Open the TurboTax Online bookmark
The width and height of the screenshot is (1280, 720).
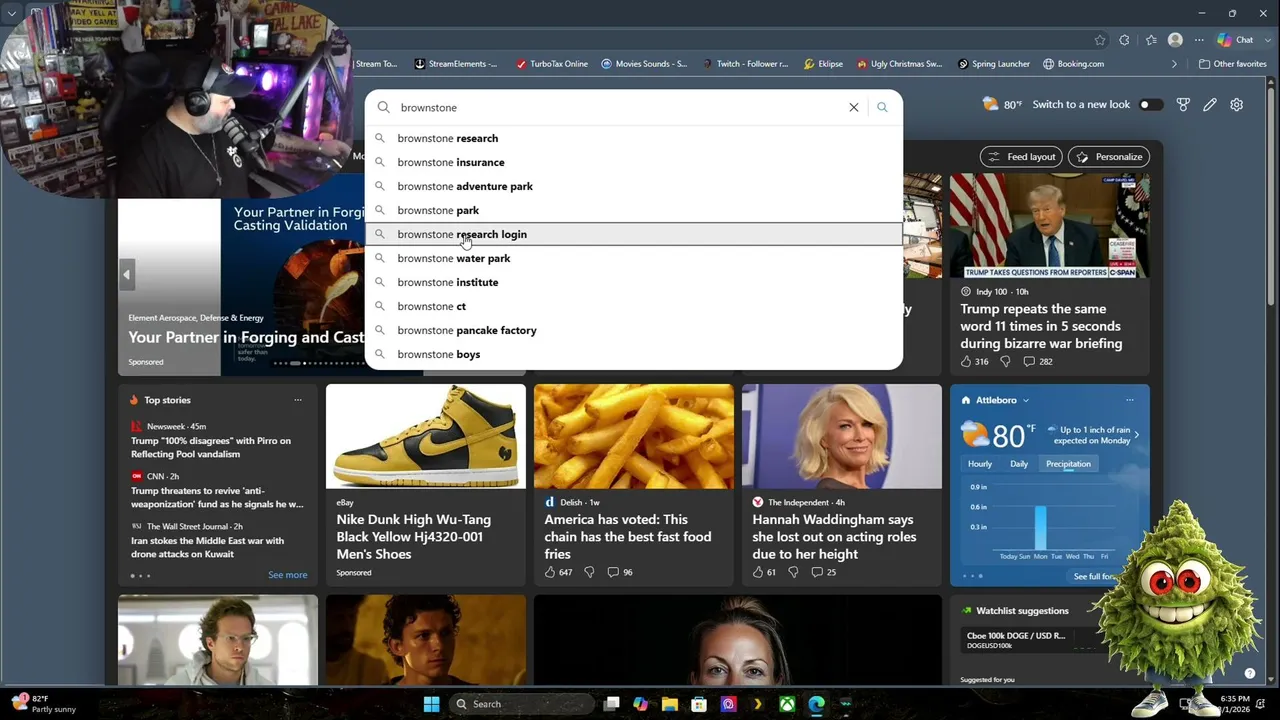click(x=552, y=64)
